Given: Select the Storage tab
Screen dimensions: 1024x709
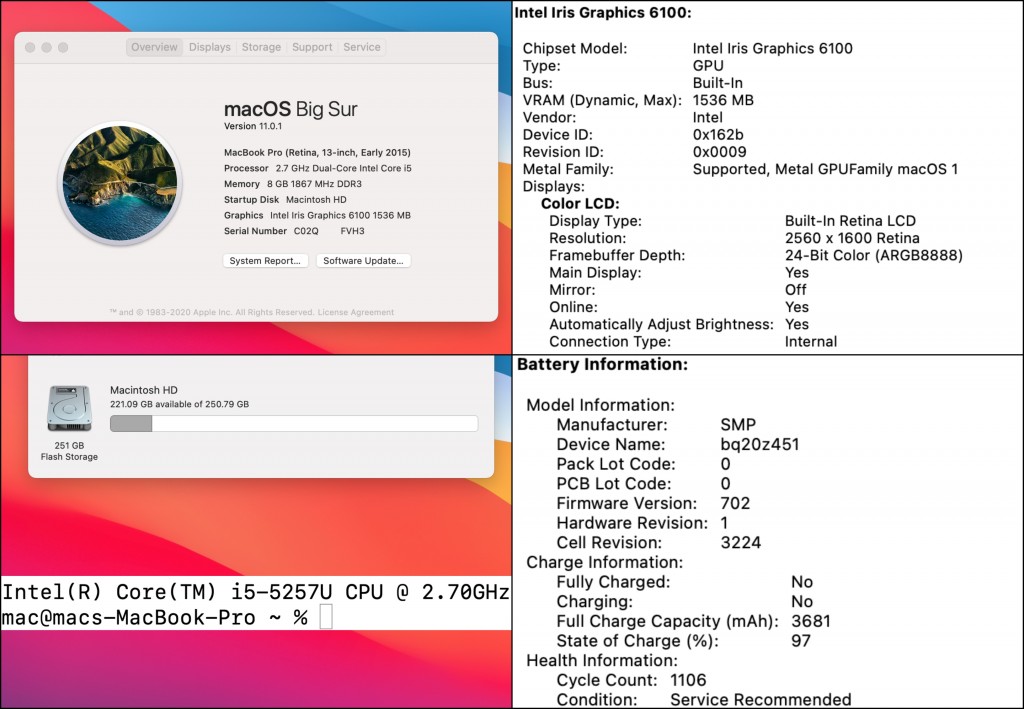Looking at the screenshot, I should 261,47.
